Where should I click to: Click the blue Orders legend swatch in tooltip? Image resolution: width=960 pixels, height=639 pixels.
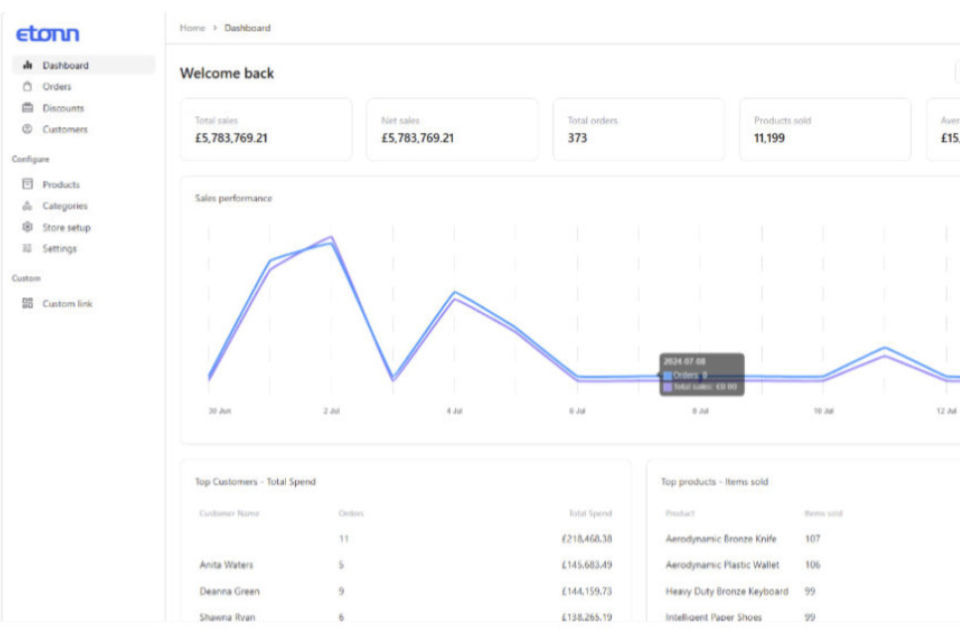[667, 375]
